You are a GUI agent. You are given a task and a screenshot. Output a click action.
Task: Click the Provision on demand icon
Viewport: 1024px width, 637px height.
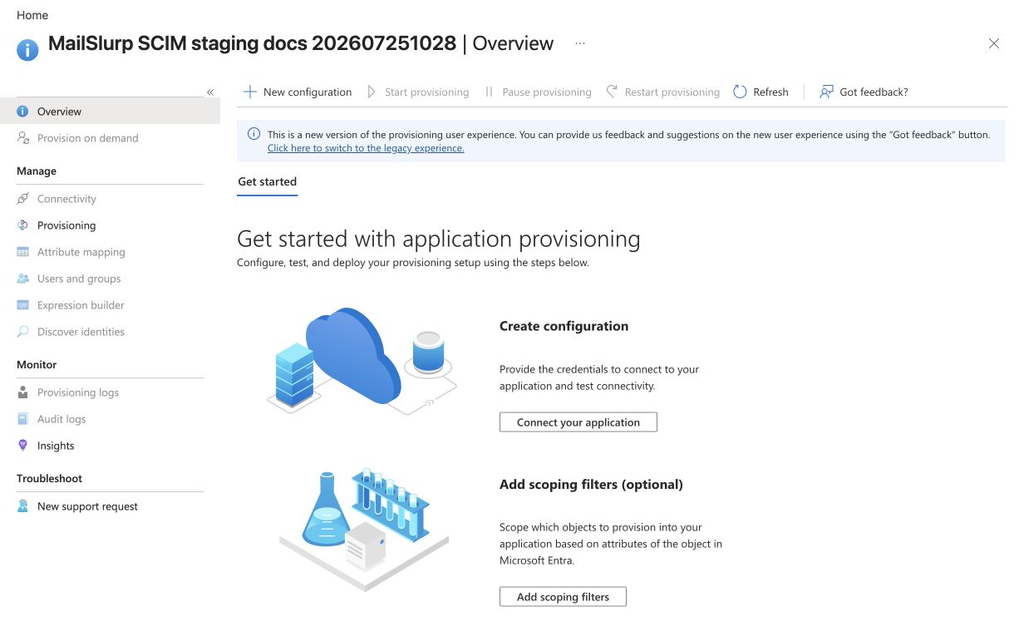pos(23,138)
